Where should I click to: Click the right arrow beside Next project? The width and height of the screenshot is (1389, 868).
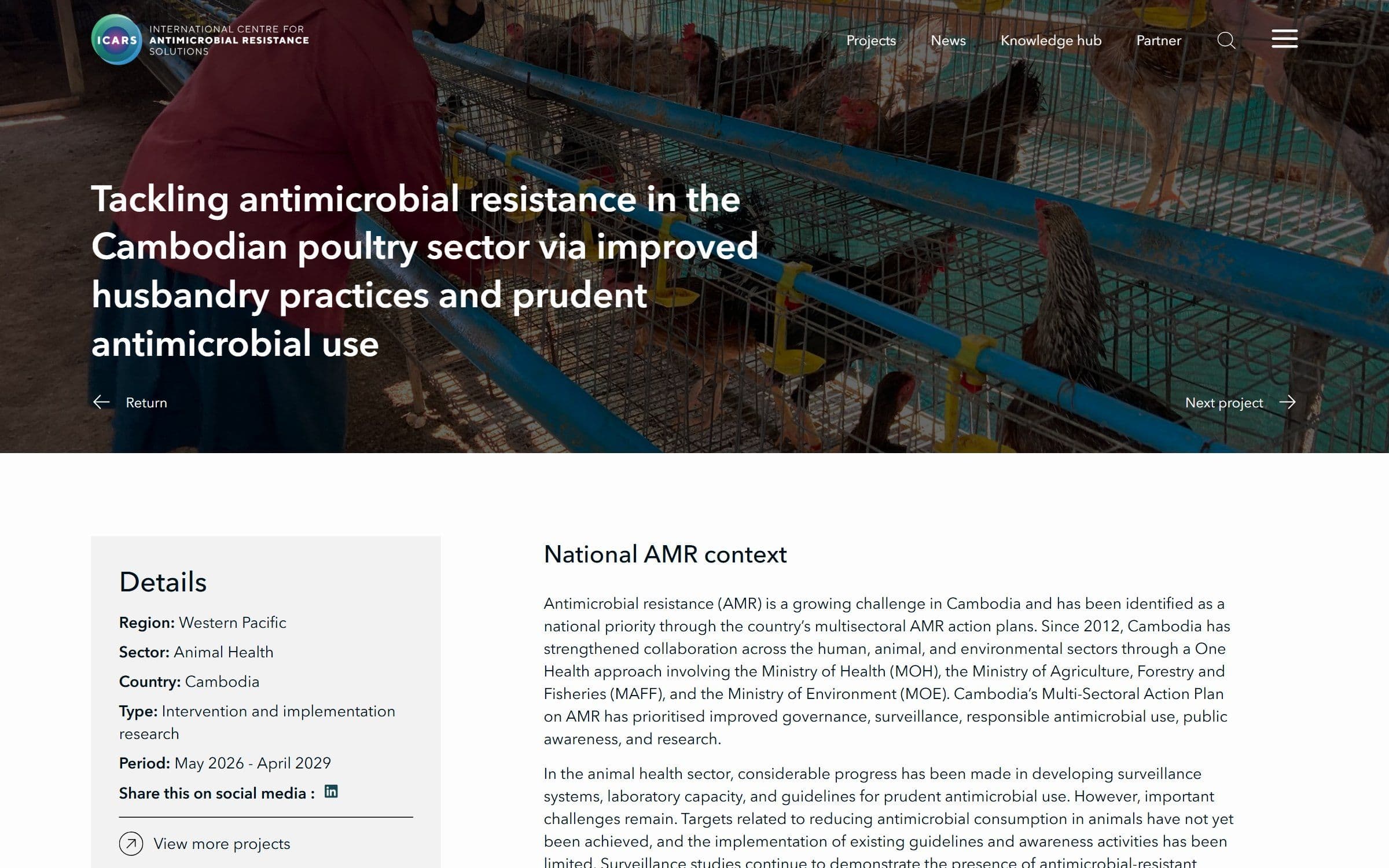(1287, 402)
